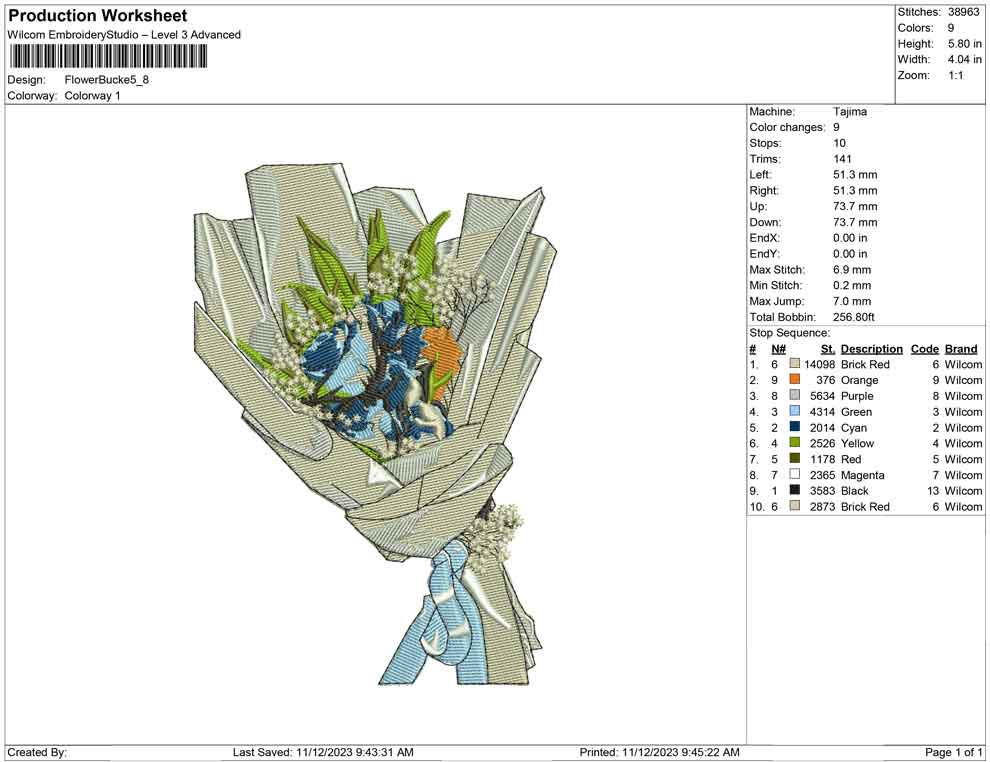Click the Page 1 of 1 text

[x=953, y=752]
